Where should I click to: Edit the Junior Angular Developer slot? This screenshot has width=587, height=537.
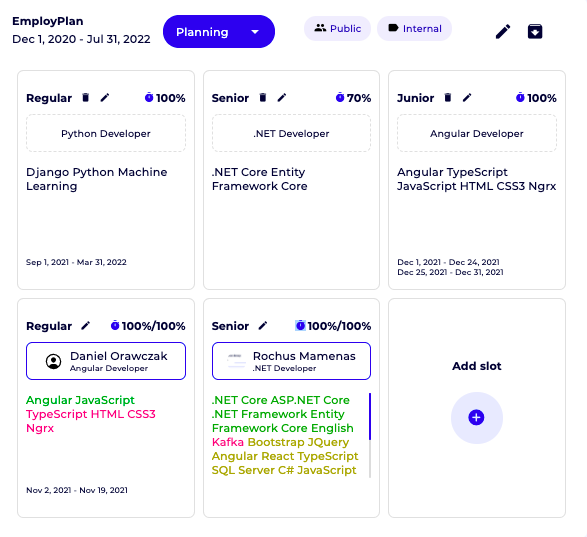coord(467,98)
